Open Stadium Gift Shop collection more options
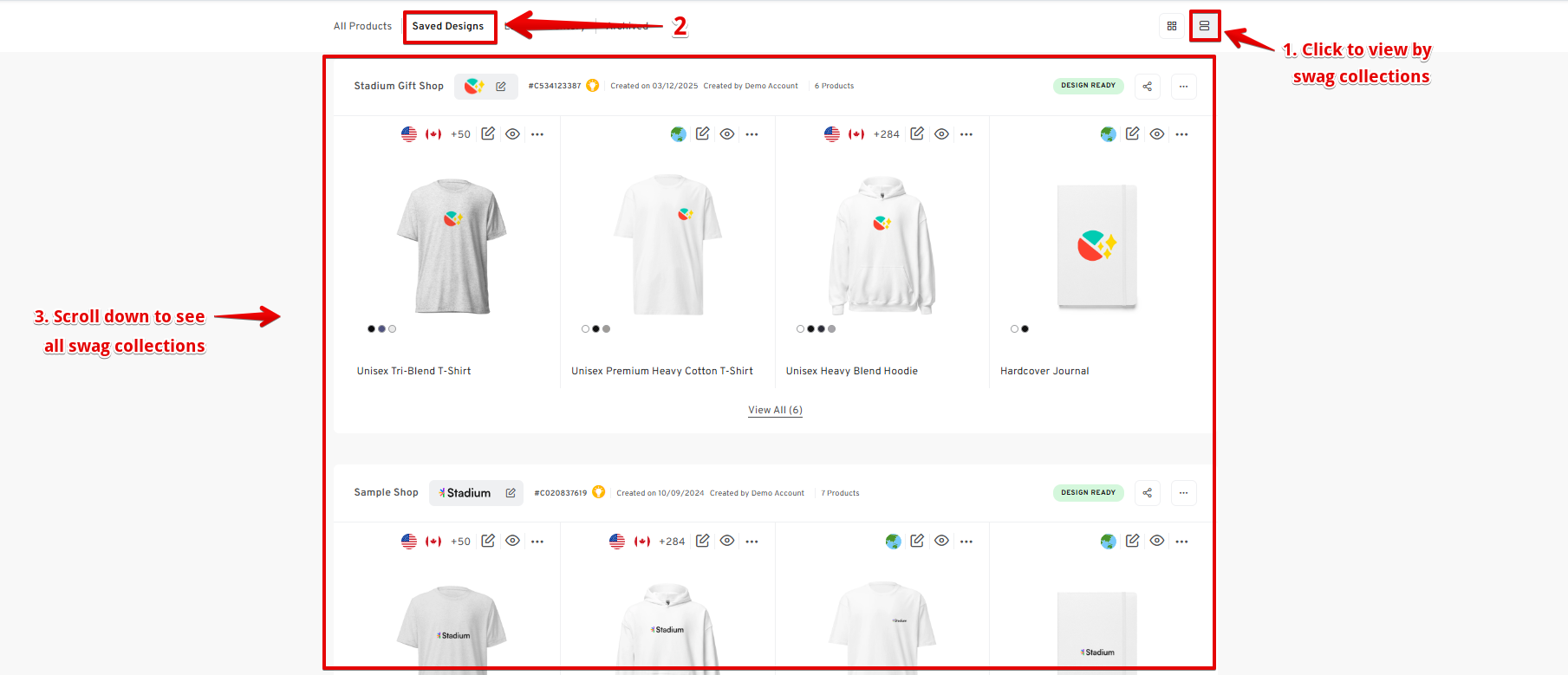This screenshot has width=1568, height=675. click(x=1183, y=86)
